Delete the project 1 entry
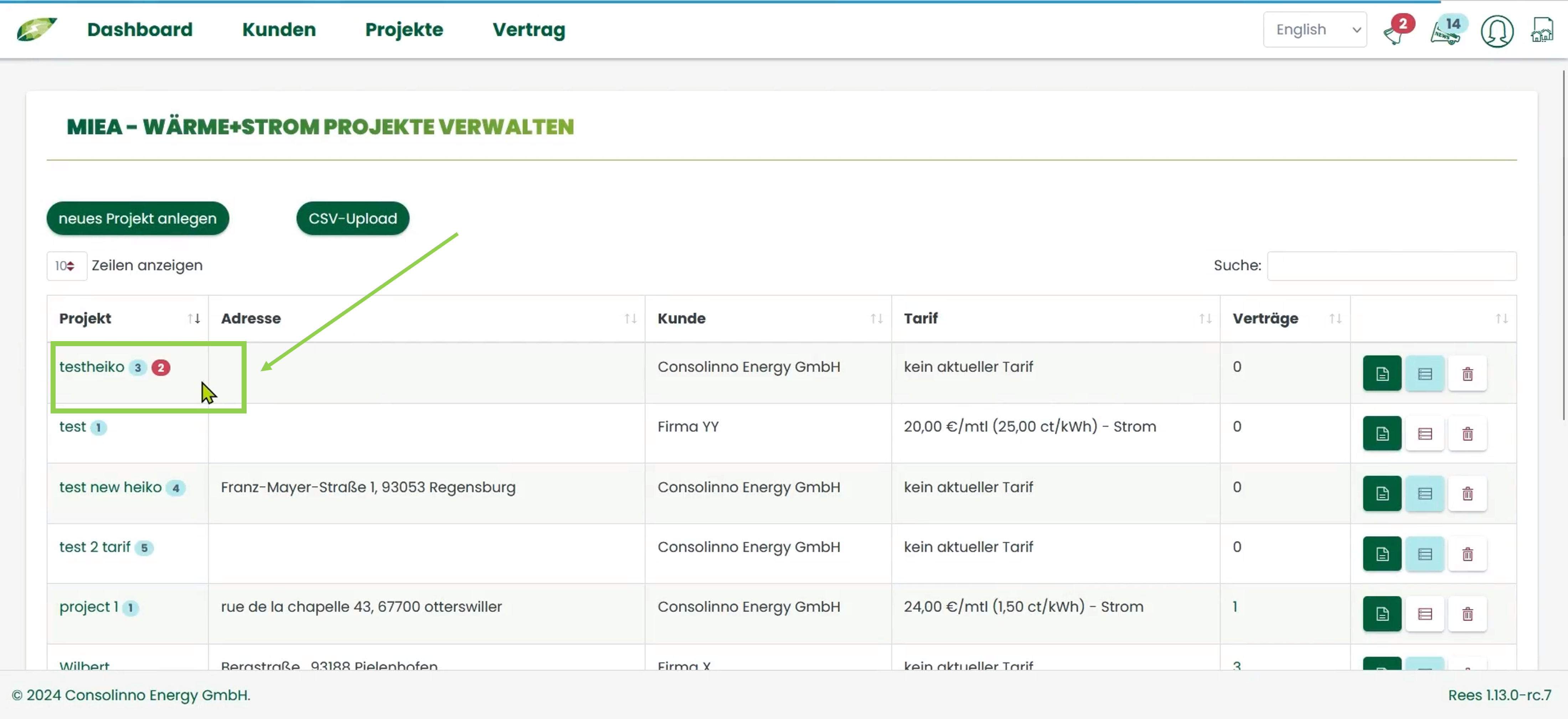This screenshot has height=719, width=1568. (1467, 613)
